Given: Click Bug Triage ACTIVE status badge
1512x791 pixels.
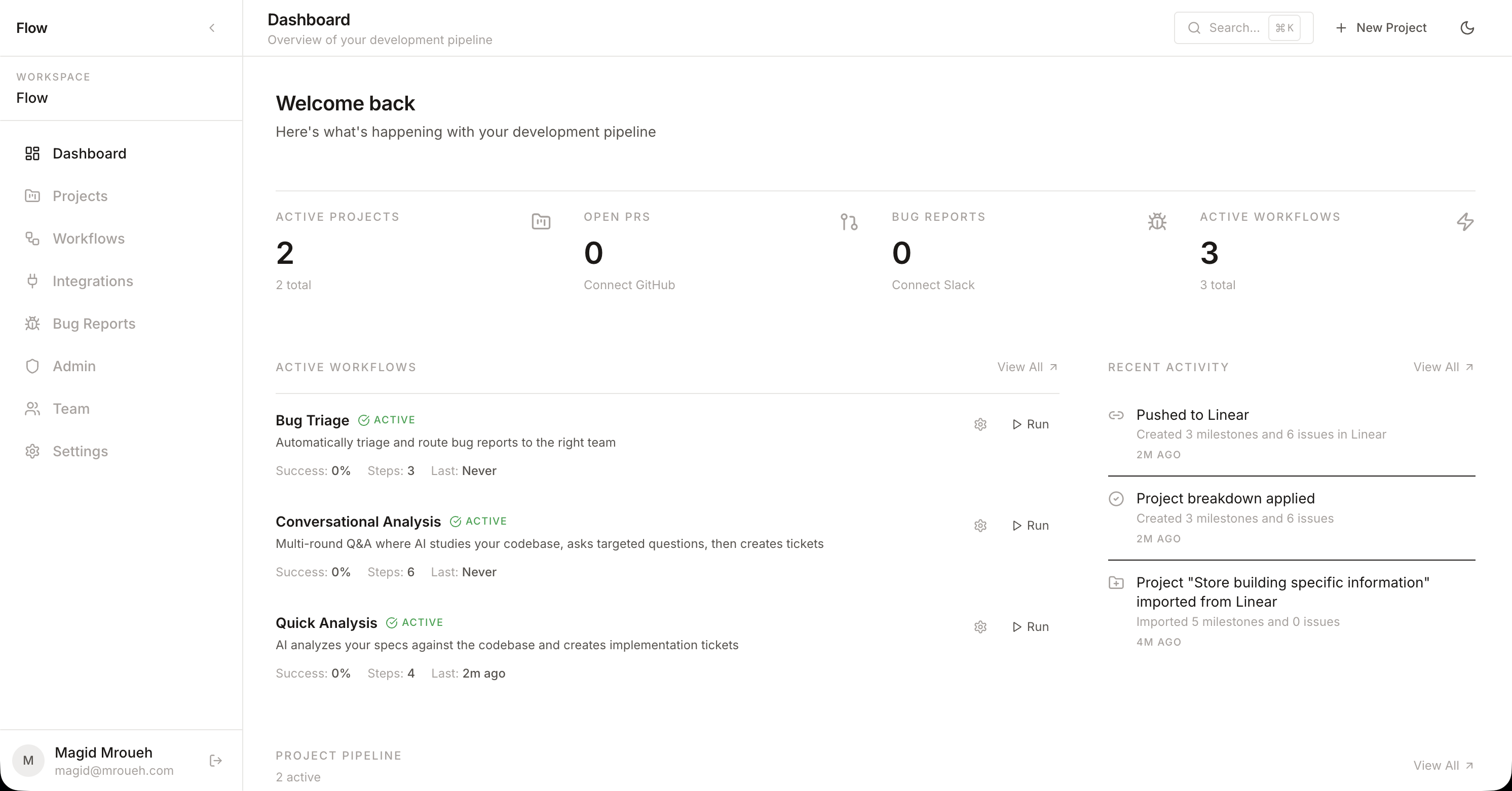Looking at the screenshot, I should (387, 420).
